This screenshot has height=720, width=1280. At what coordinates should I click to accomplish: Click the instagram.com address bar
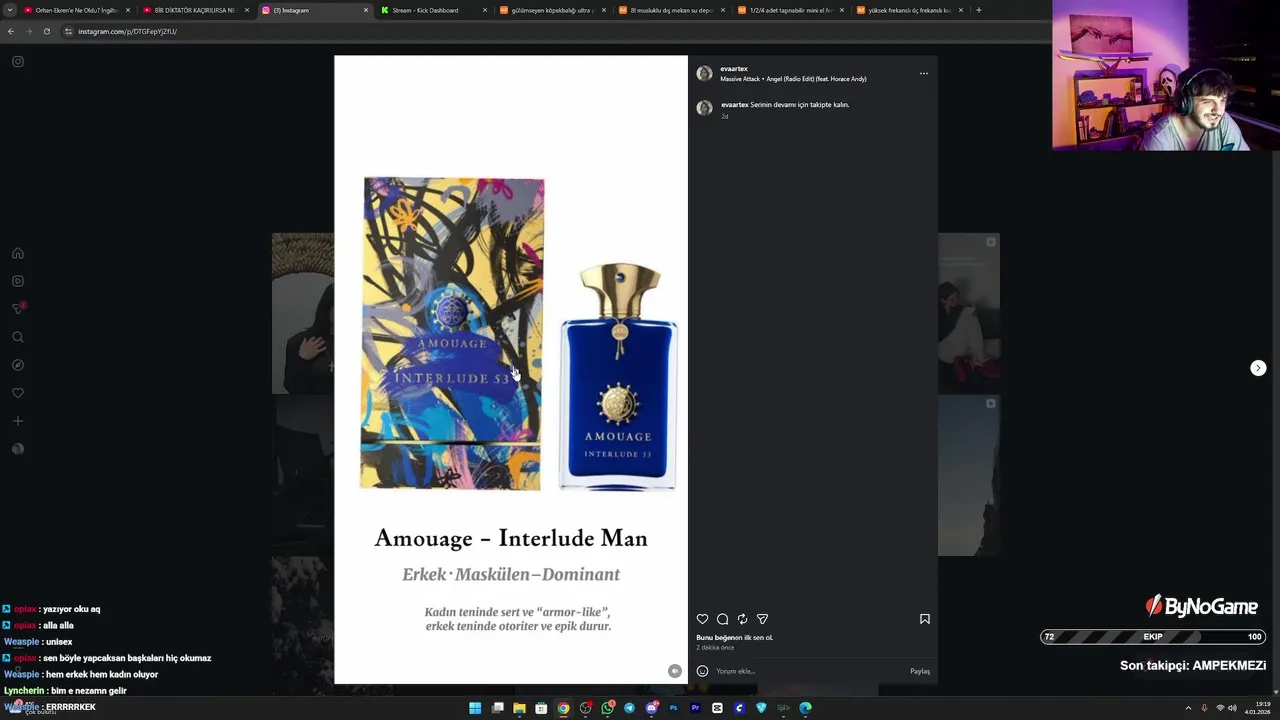coord(550,31)
